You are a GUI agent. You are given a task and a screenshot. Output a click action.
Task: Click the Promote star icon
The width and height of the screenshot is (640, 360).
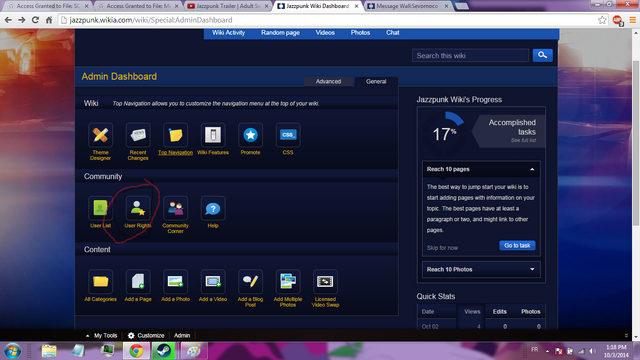coord(251,135)
